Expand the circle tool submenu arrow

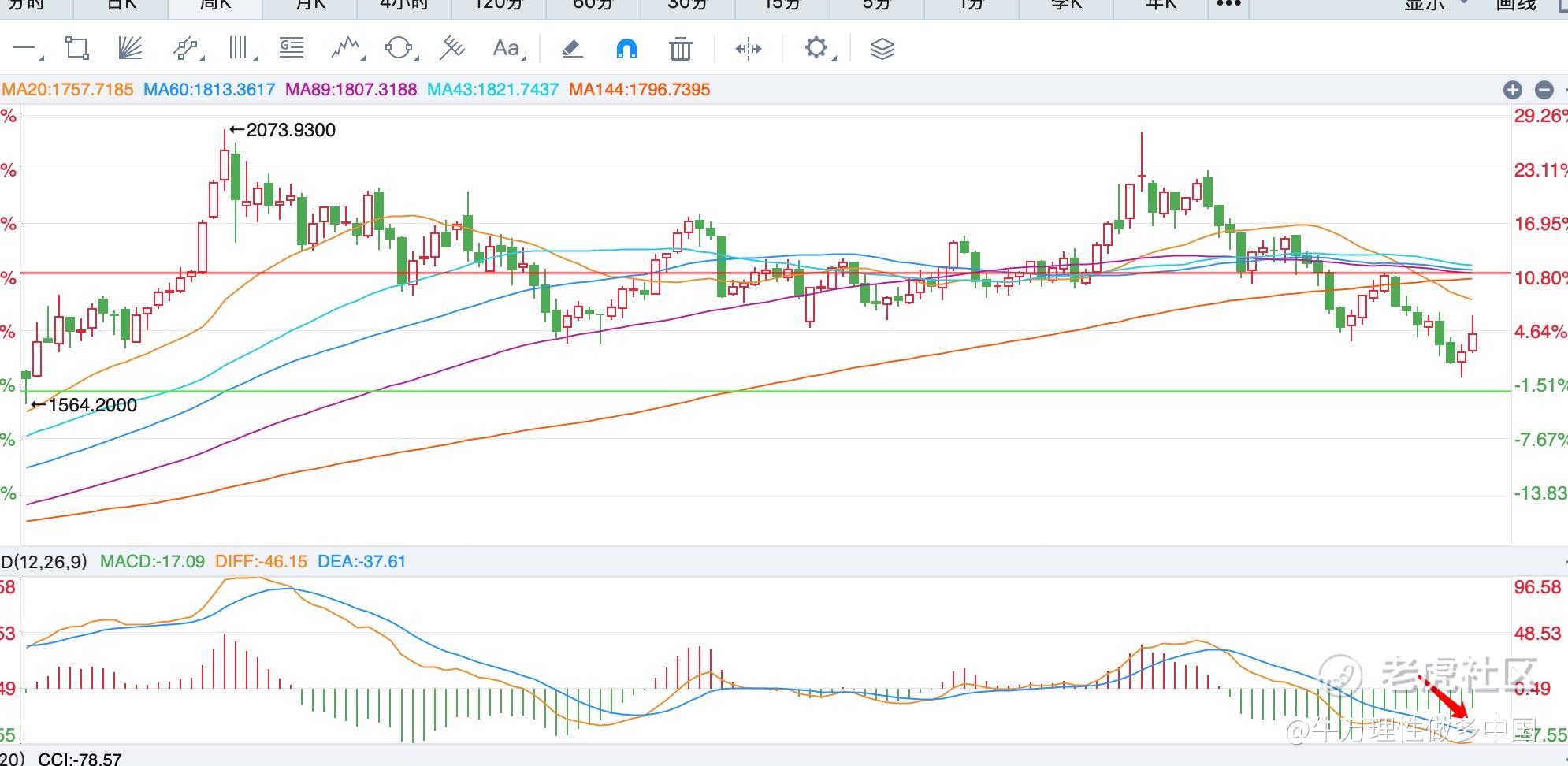[x=416, y=58]
